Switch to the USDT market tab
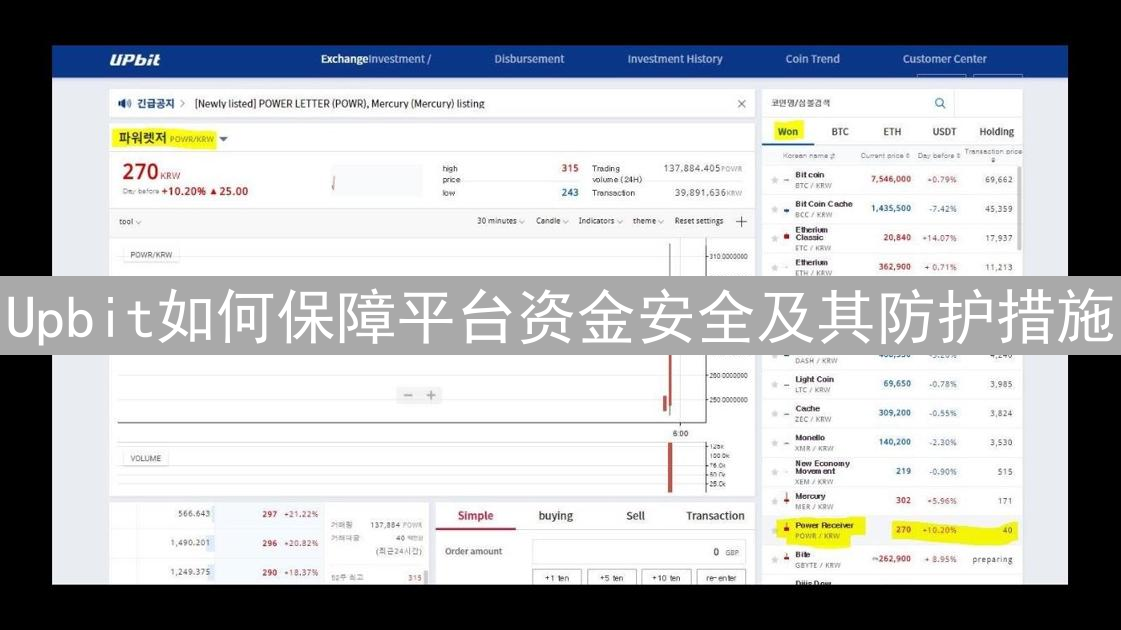Image resolution: width=1121 pixels, height=630 pixels. (x=944, y=132)
